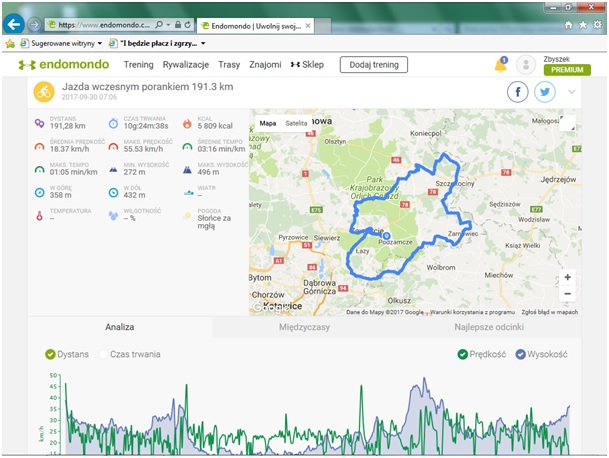Click the 5 809 kcal value
This screenshot has width=609, height=458.
tap(215, 126)
